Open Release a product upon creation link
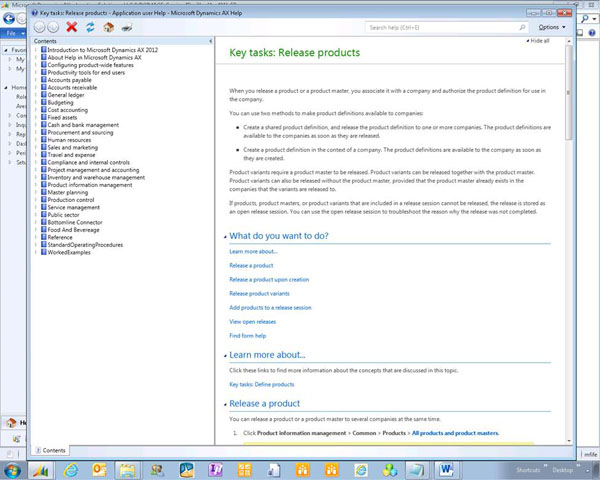The image size is (600, 480). click(x=269, y=279)
